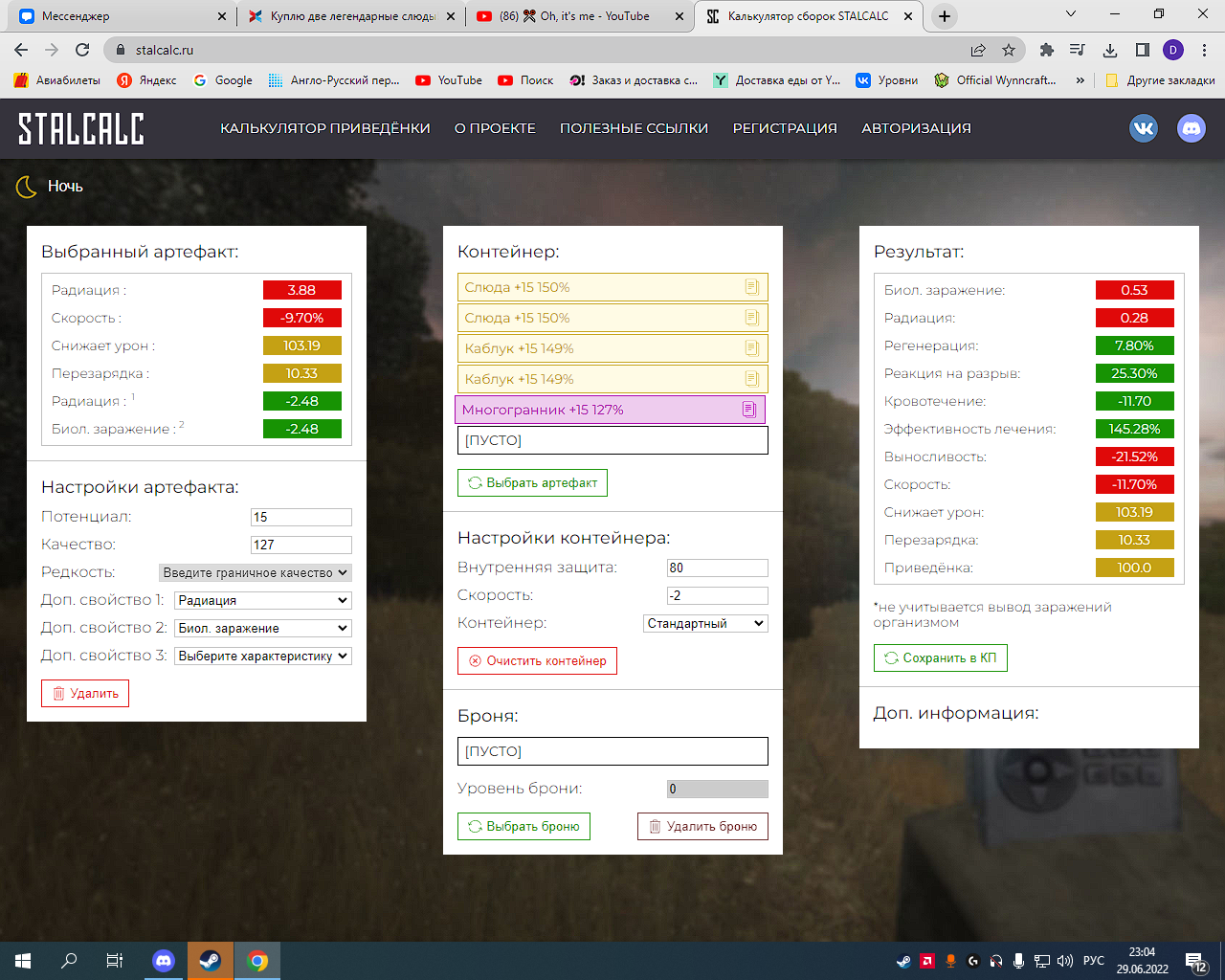This screenshot has height=980, width=1225.
Task: Expand bookmarks overflow chevron
Action: pos(1080,80)
